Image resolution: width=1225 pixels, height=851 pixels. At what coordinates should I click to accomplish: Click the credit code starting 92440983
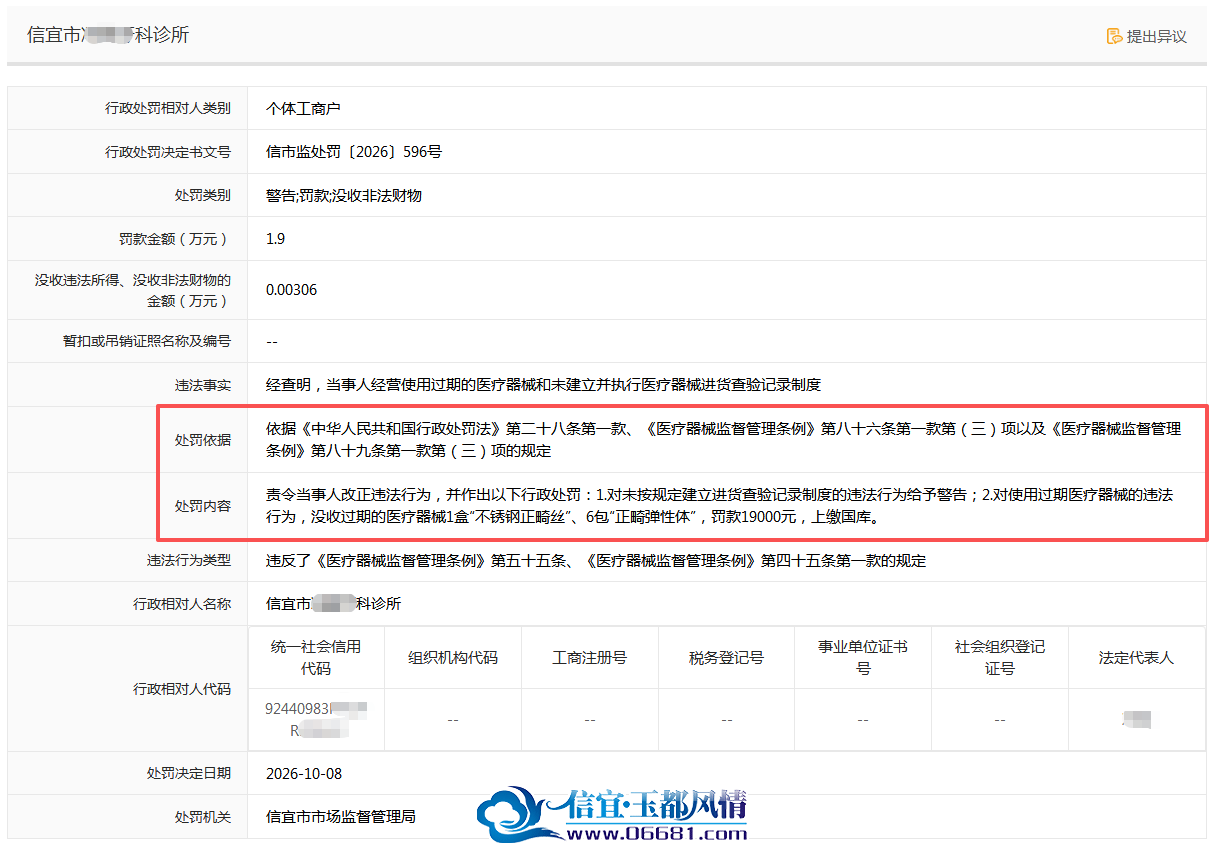click(x=316, y=719)
